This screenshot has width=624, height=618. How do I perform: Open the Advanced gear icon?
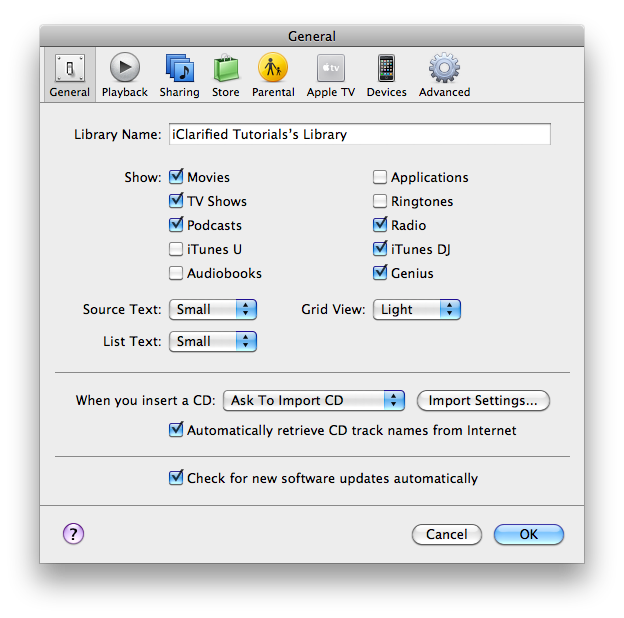[444, 75]
